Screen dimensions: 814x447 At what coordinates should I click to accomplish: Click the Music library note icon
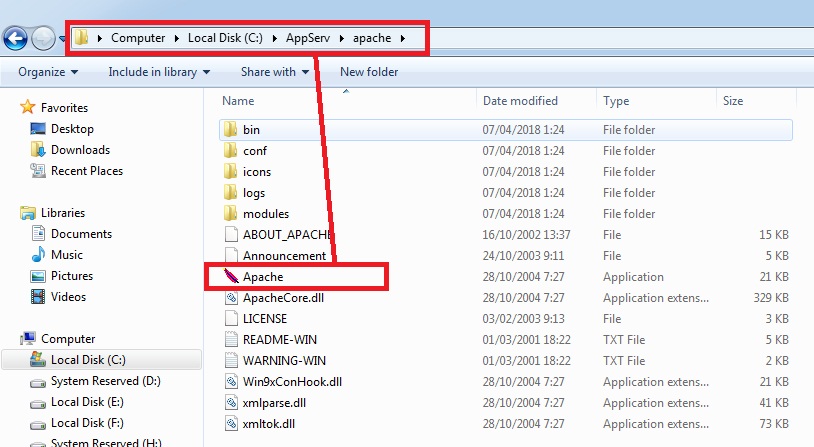[38, 254]
